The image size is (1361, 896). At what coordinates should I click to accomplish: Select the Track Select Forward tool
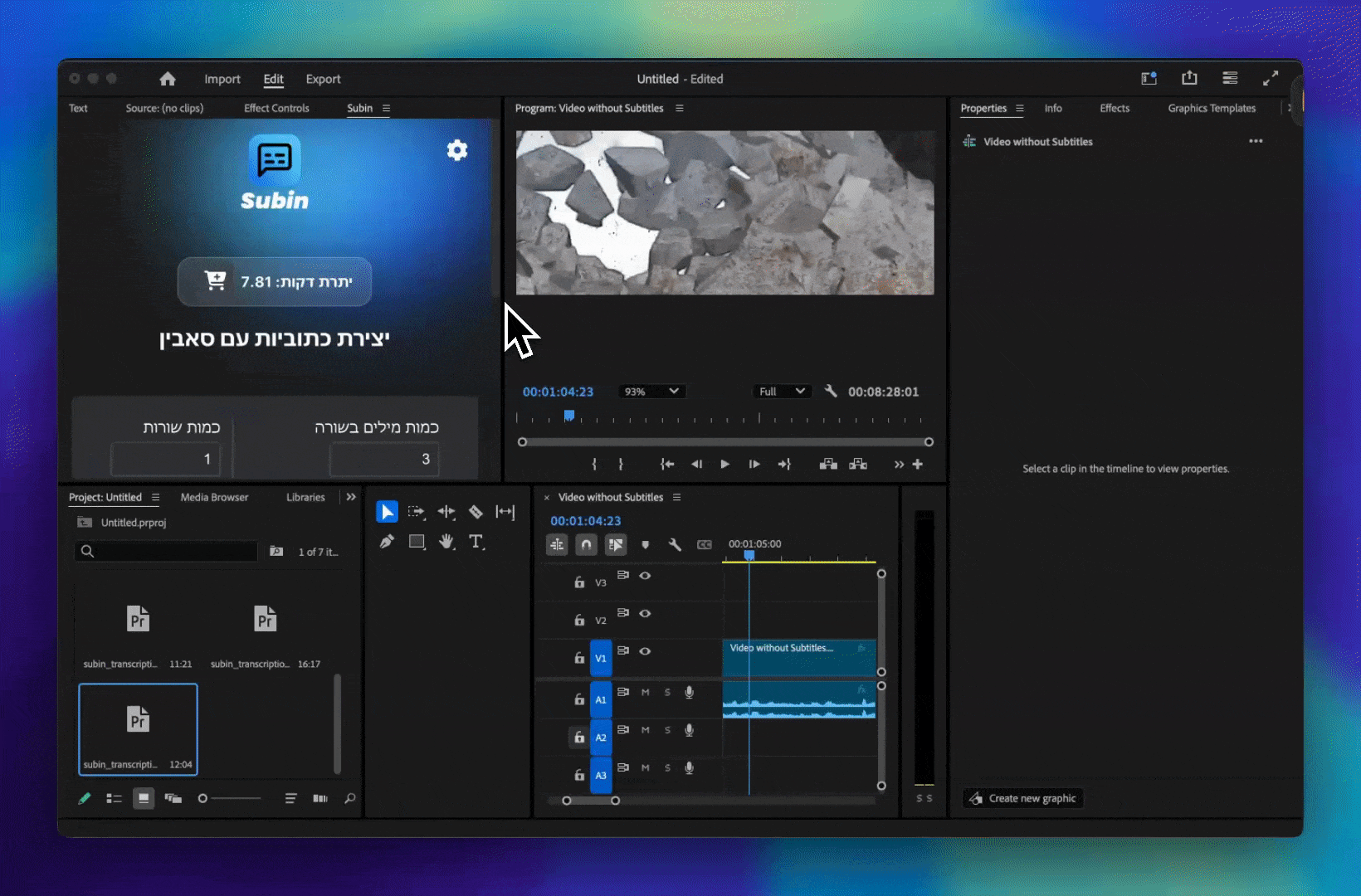coord(417,512)
